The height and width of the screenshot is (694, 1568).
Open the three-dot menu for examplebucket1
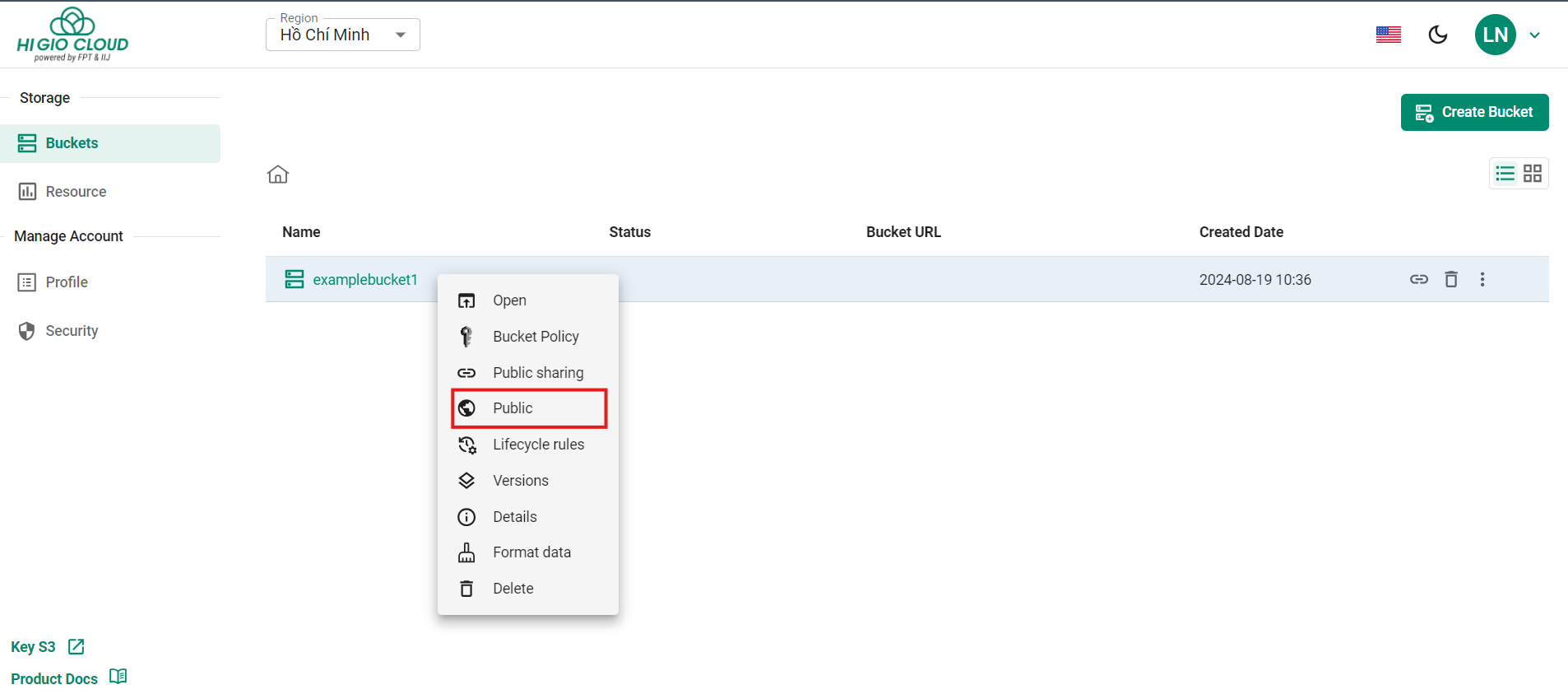[x=1482, y=279]
